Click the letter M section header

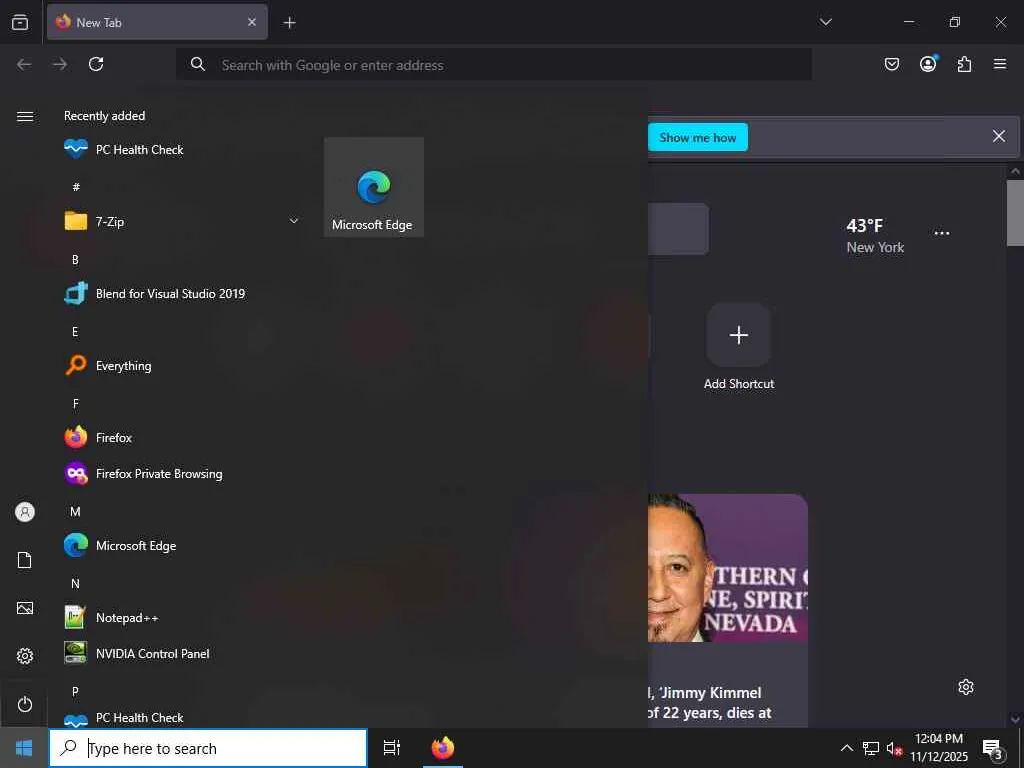[75, 512]
